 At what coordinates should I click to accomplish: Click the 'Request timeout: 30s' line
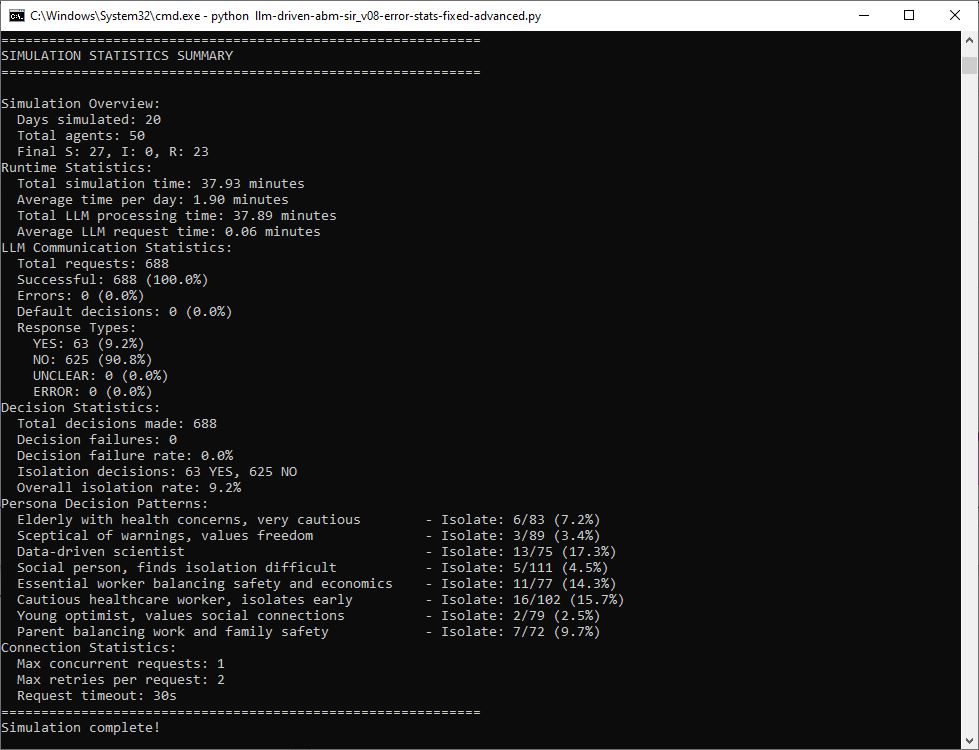pos(97,696)
